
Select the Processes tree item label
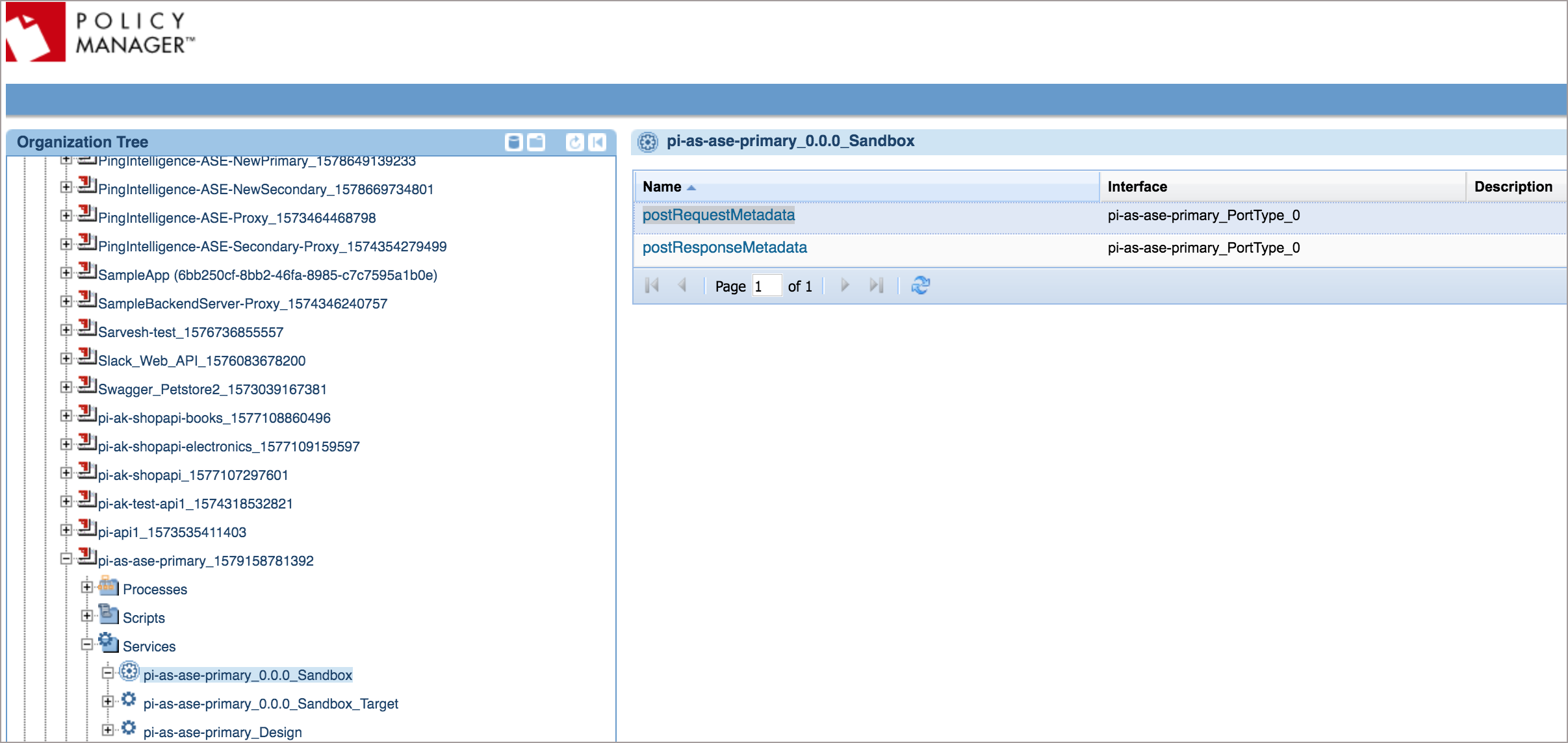click(155, 590)
